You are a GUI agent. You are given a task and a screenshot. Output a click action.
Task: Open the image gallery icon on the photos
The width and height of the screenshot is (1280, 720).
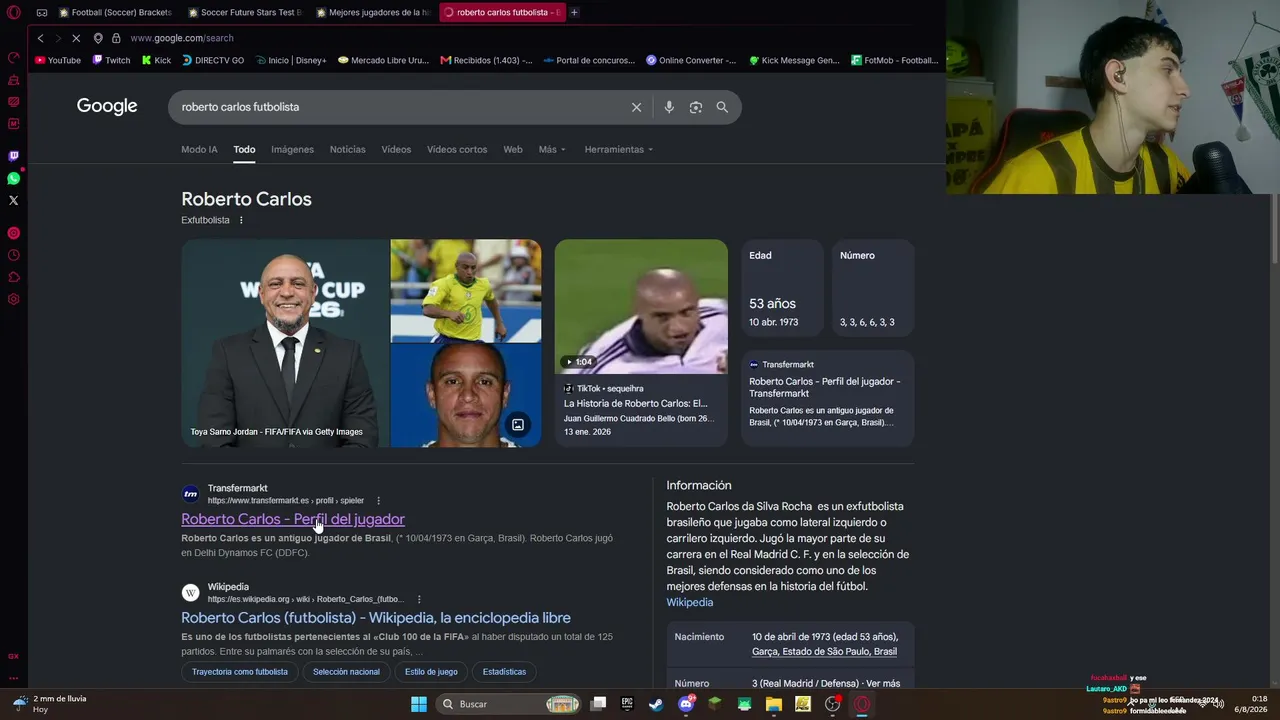(518, 425)
